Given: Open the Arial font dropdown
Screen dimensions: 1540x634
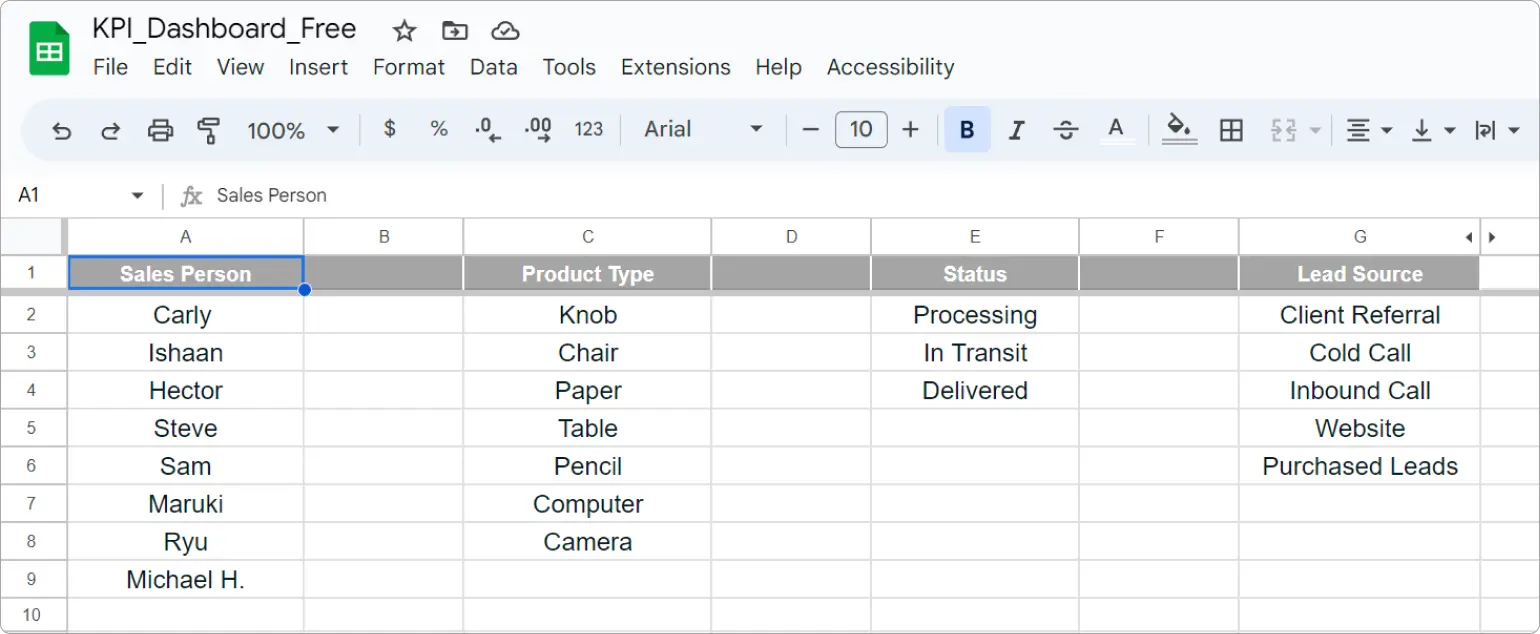Looking at the screenshot, I should point(700,130).
